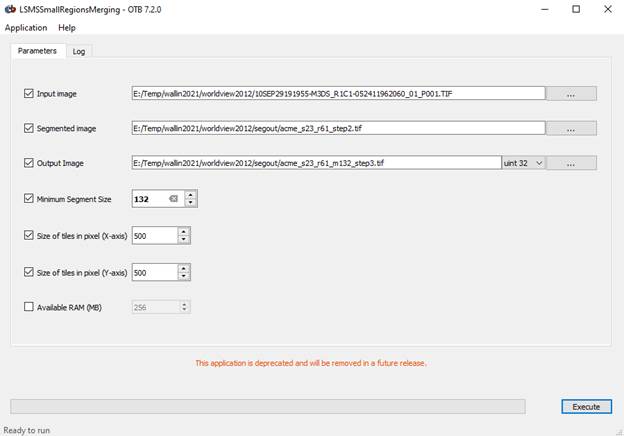
Task: Browse for Input image file
Action: [571, 94]
